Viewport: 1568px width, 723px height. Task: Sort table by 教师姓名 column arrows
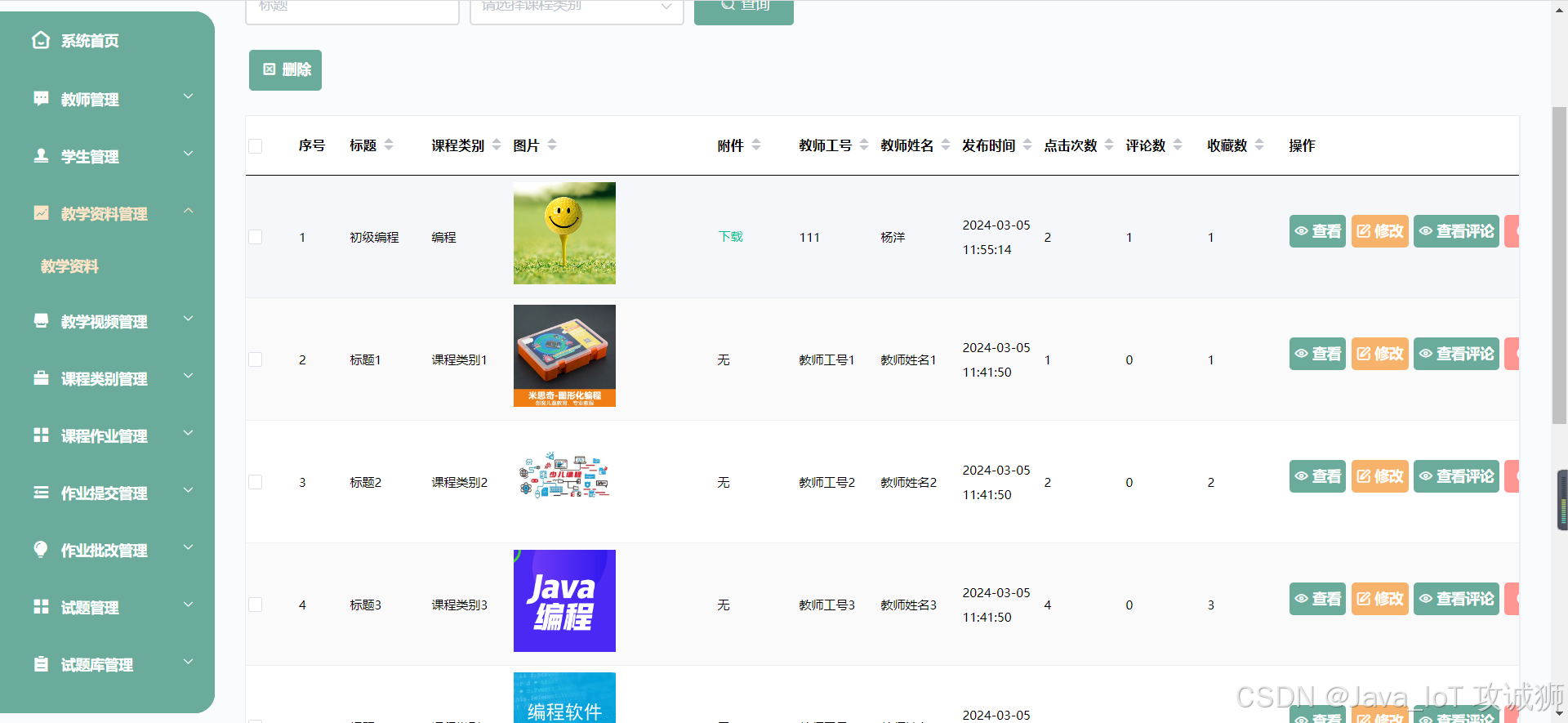[x=946, y=145]
